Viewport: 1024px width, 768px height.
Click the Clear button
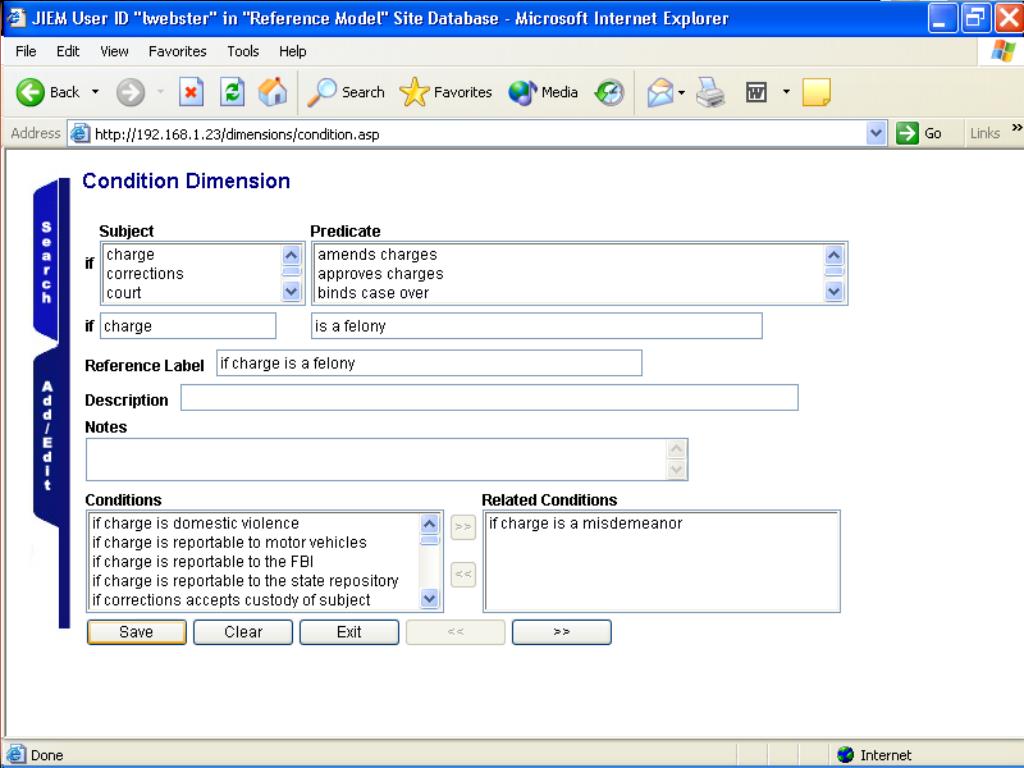point(243,632)
